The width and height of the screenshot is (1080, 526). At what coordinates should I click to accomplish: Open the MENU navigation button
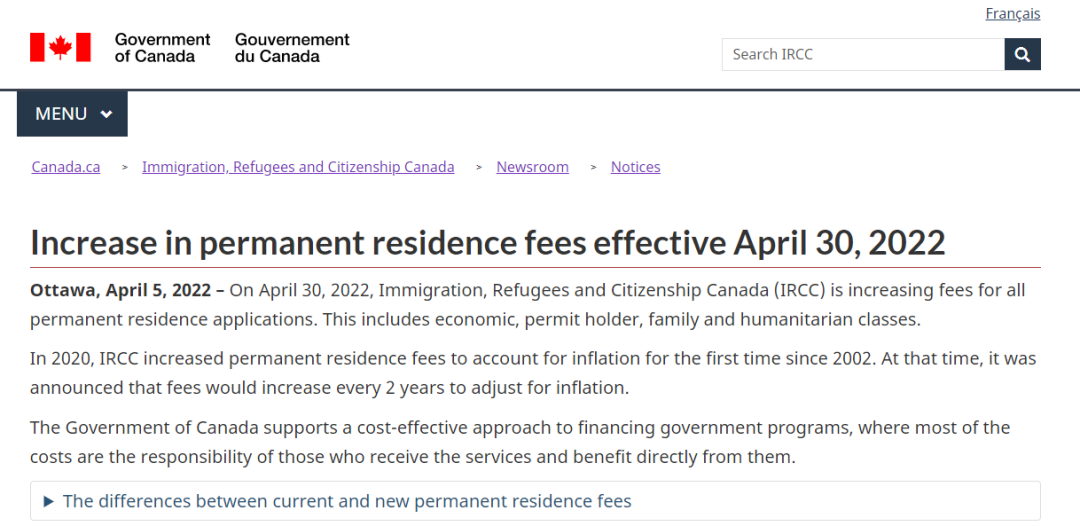click(x=72, y=114)
